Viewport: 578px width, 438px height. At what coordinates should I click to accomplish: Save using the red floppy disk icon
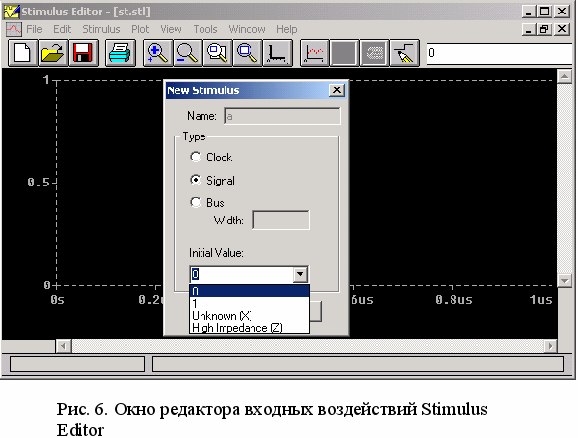(x=83, y=53)
